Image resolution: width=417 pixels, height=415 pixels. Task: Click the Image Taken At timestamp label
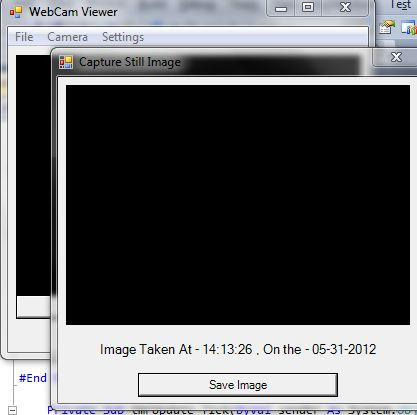[x=238, y=349]
